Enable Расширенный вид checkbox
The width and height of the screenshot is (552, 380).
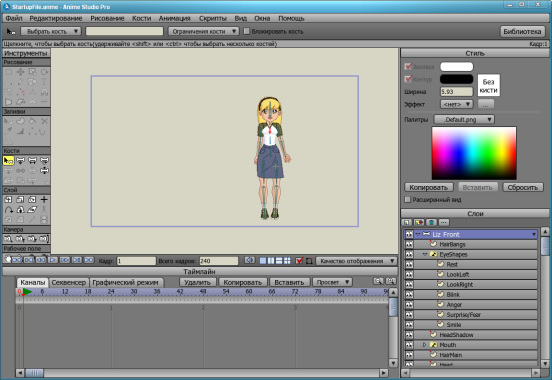tap(408, 200)
